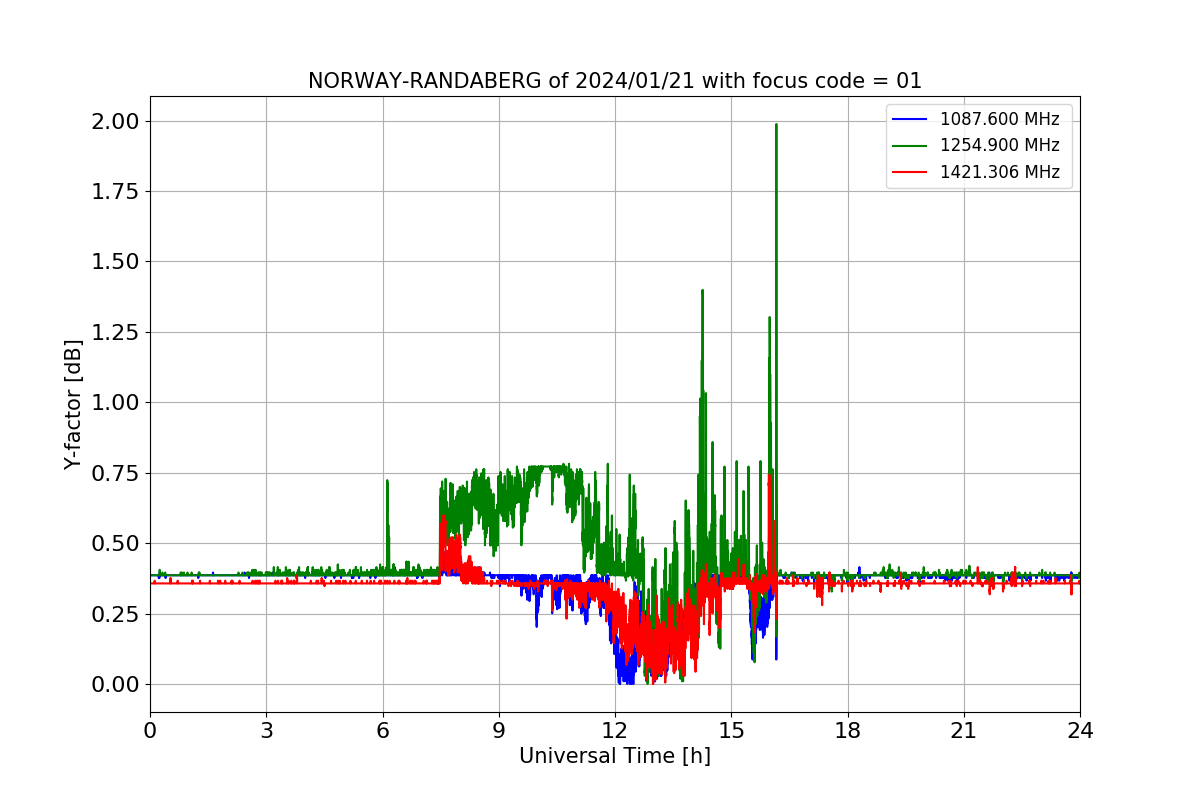Click the plot title NORWAY-RANDABERG of 2024/01/21
The image size is (1200, 800).
[614, 81]
